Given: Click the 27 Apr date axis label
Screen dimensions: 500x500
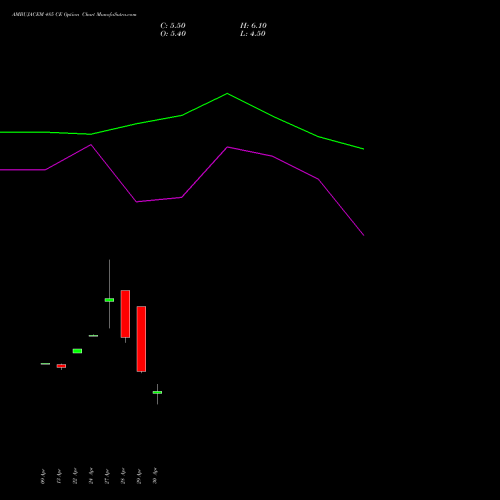Looking at the screenshot, I should [107, 476].
